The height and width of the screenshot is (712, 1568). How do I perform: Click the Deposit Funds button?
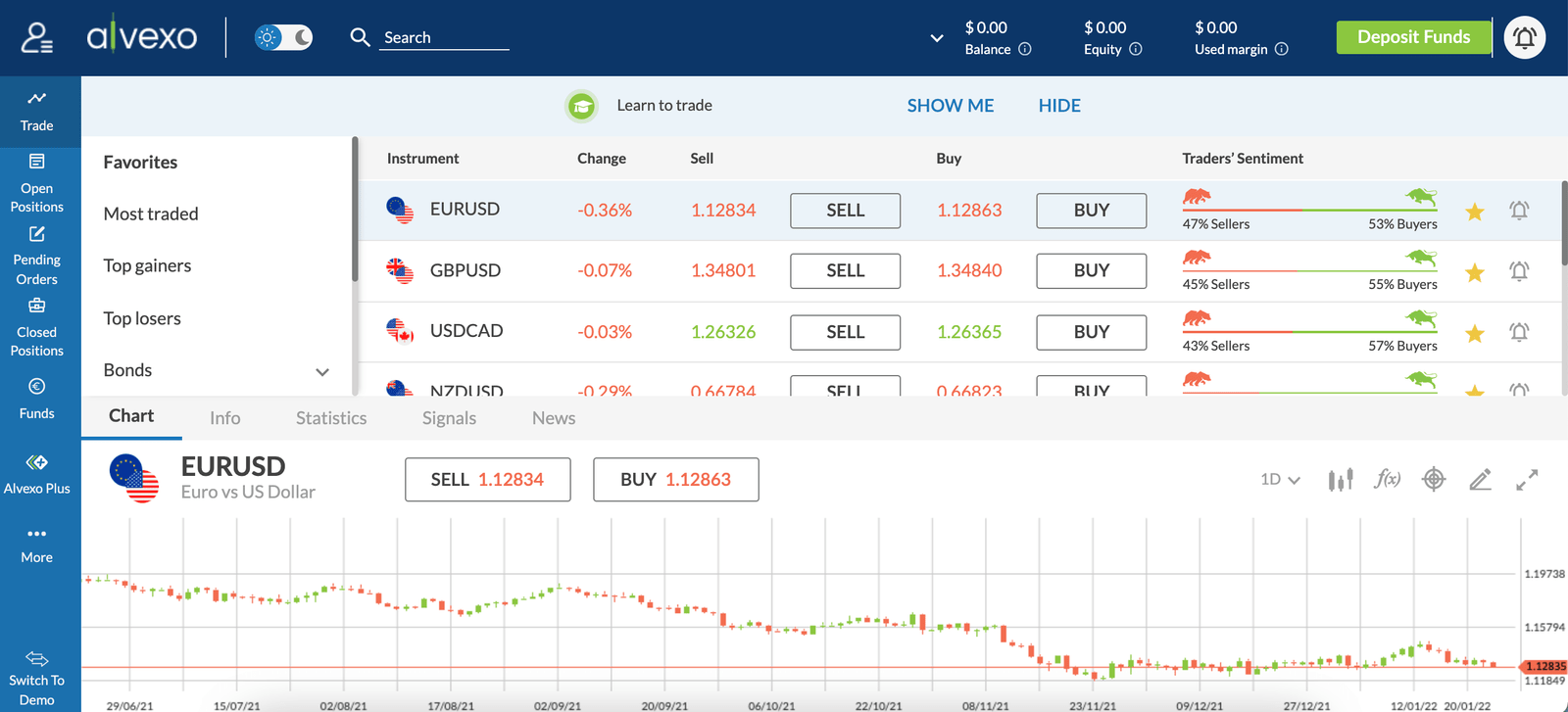point(1413,37)
